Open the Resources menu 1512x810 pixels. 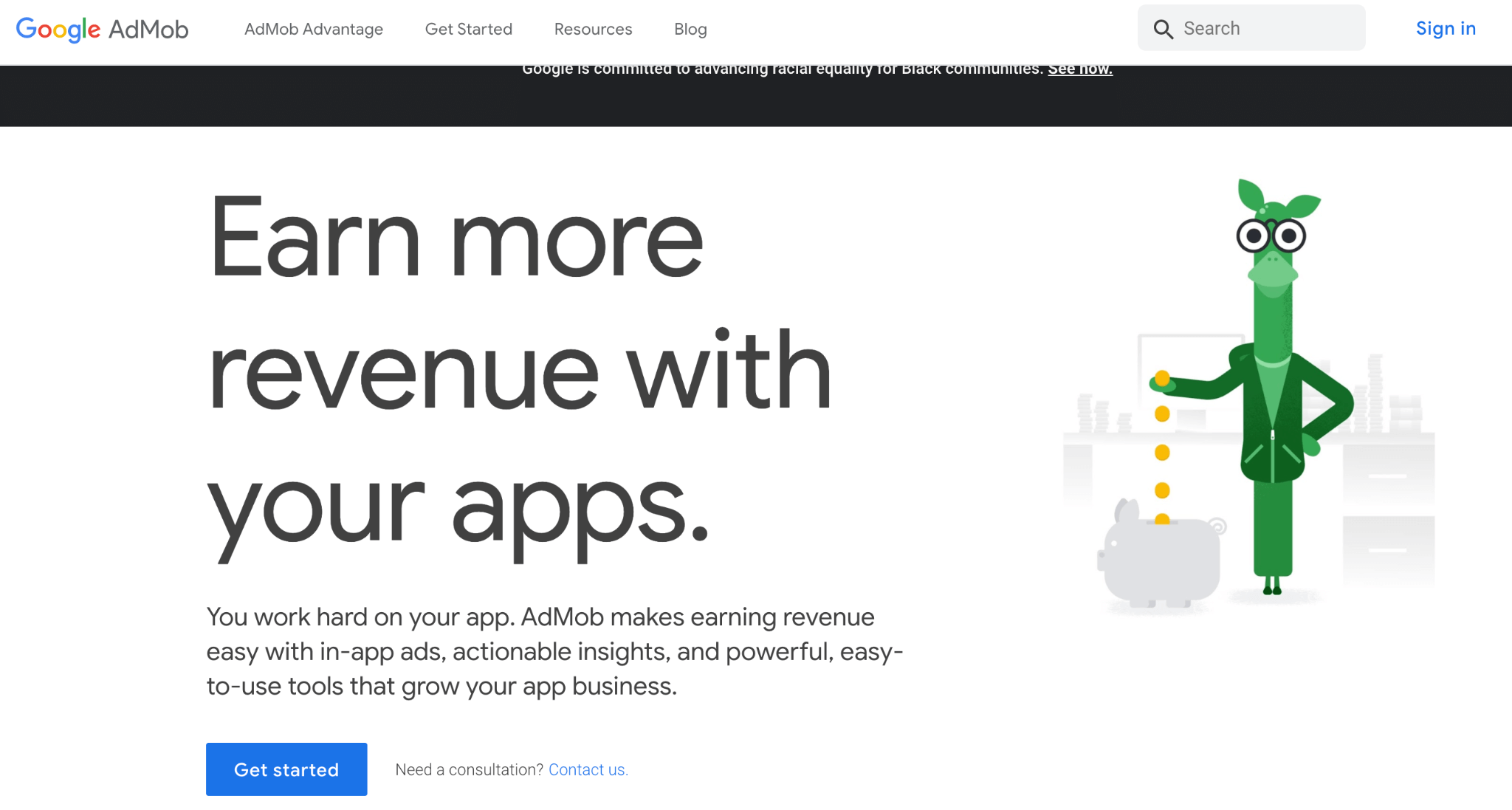[x=593, y=29]
